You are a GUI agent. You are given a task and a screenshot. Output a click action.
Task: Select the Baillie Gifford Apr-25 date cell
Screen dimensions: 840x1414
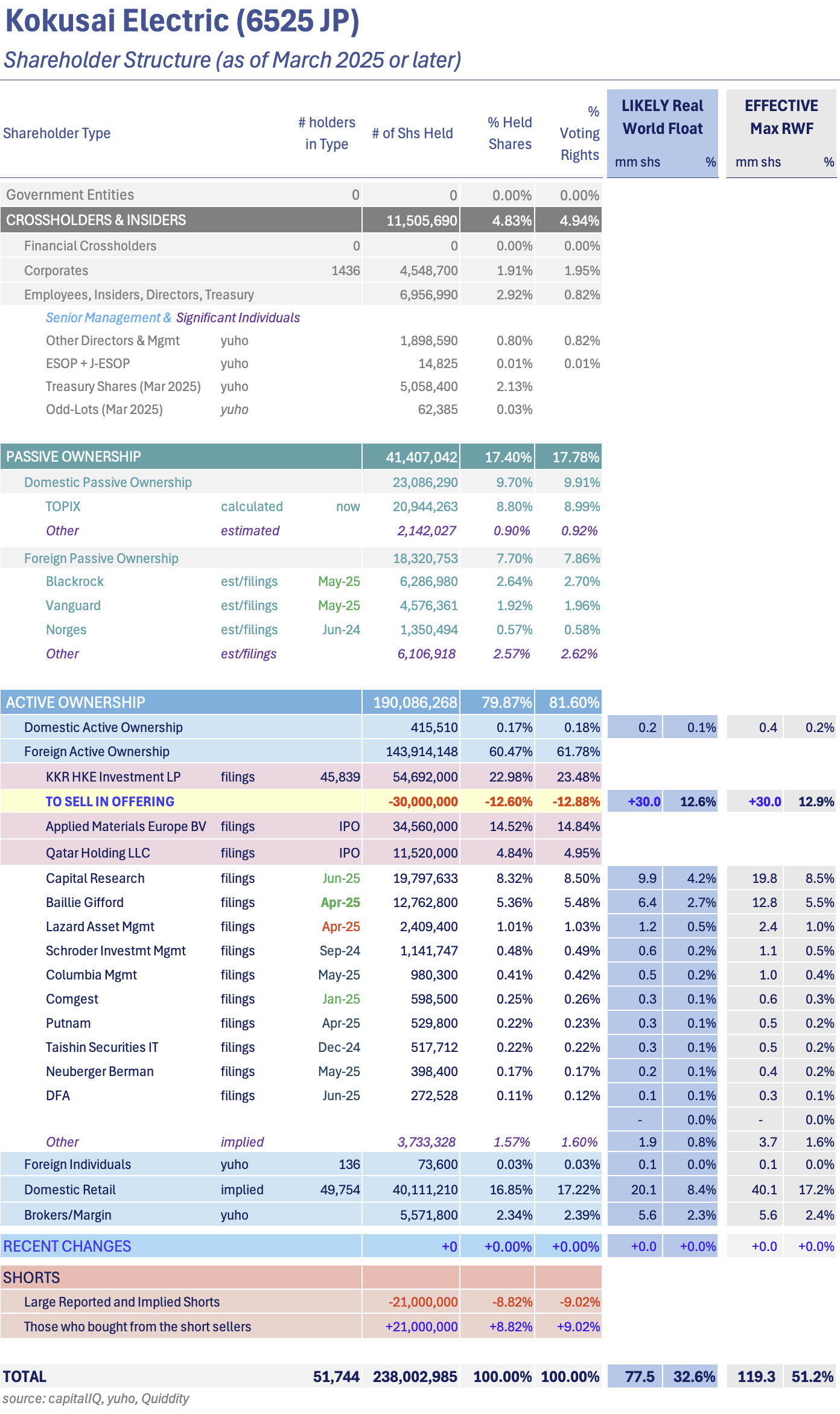pyautogui.click(x=340, y=903)
